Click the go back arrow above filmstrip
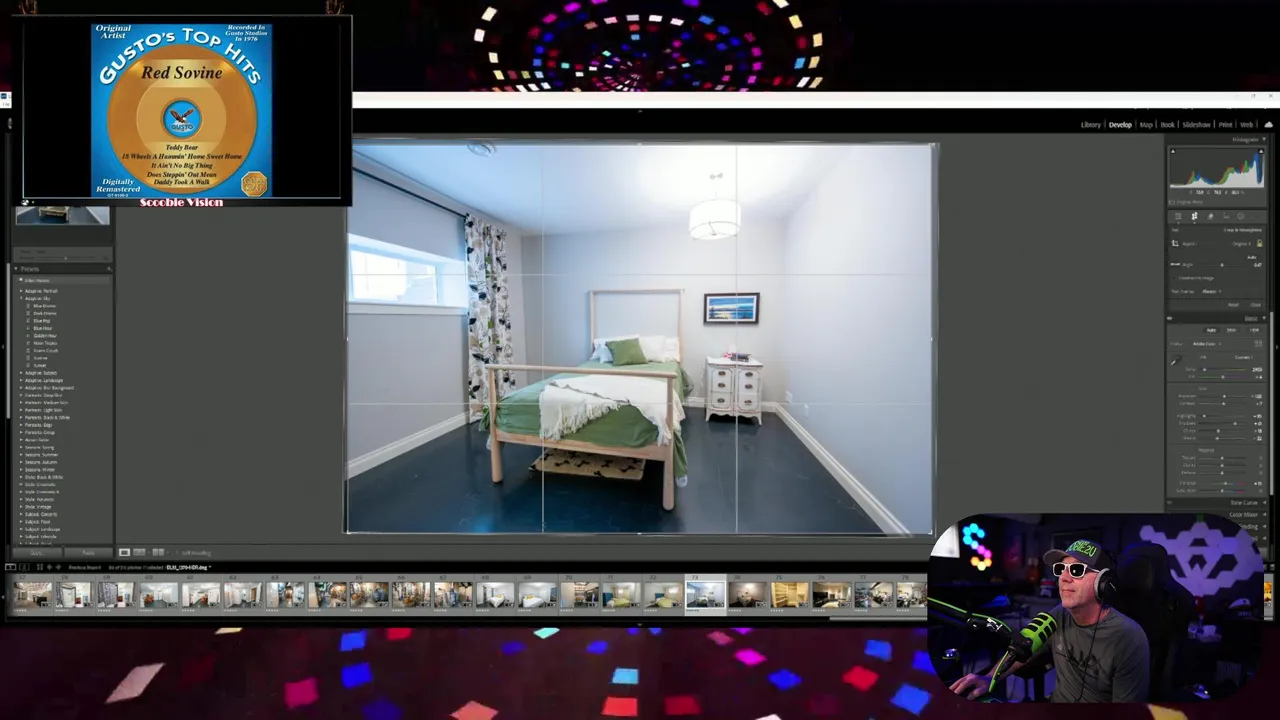This screenshot has width=1280, height=720. pyautogui.click(x=49, y=567)
